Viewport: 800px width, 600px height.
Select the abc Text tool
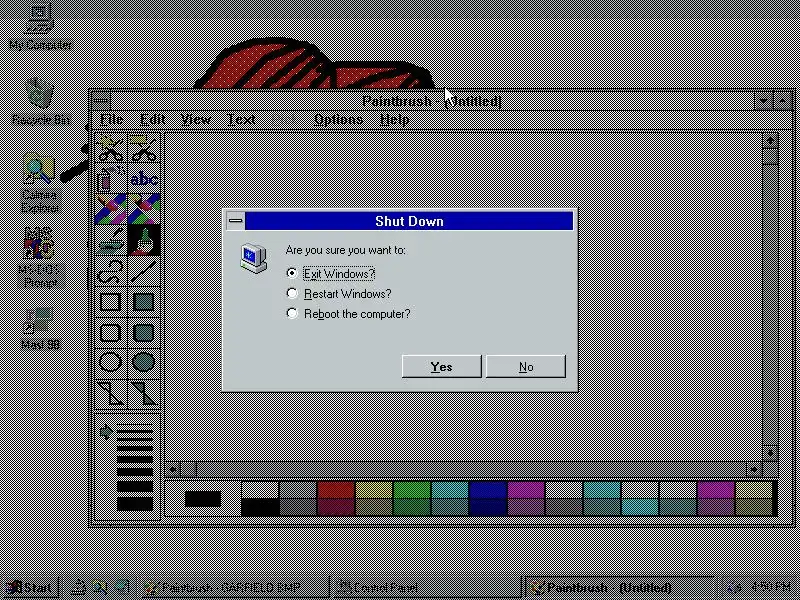pyautogui.click(x=144, y=178)
